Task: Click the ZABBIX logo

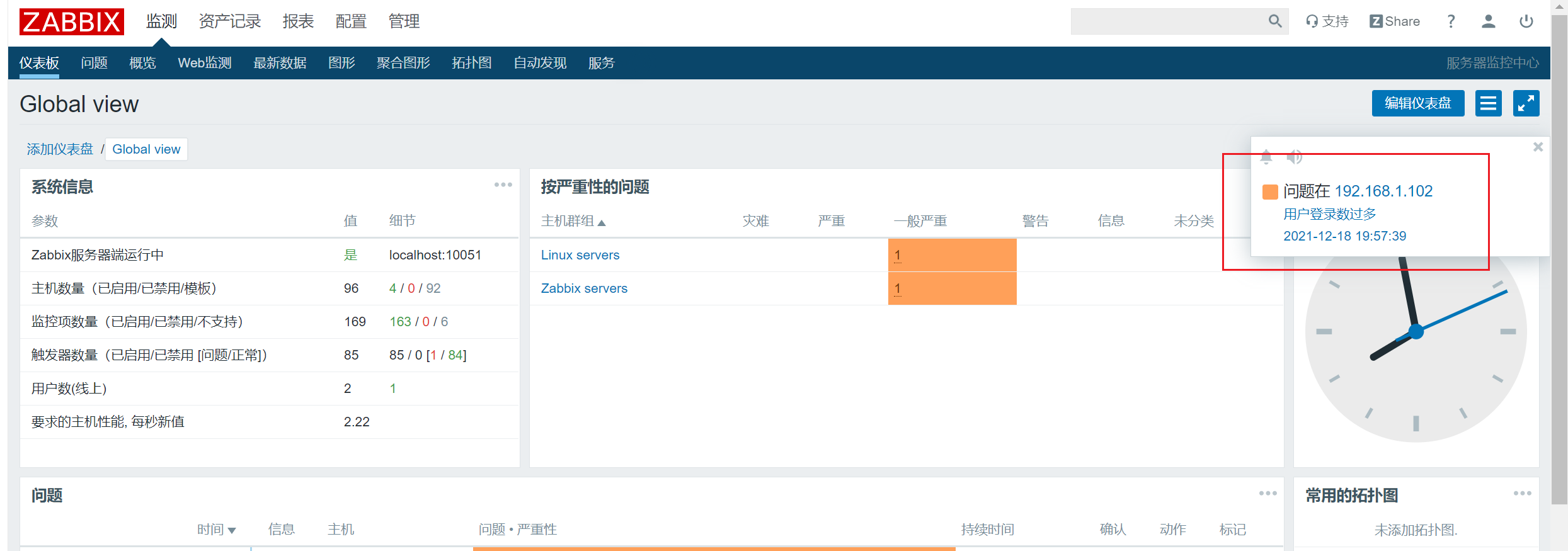Action: click(x=72, y=21)
